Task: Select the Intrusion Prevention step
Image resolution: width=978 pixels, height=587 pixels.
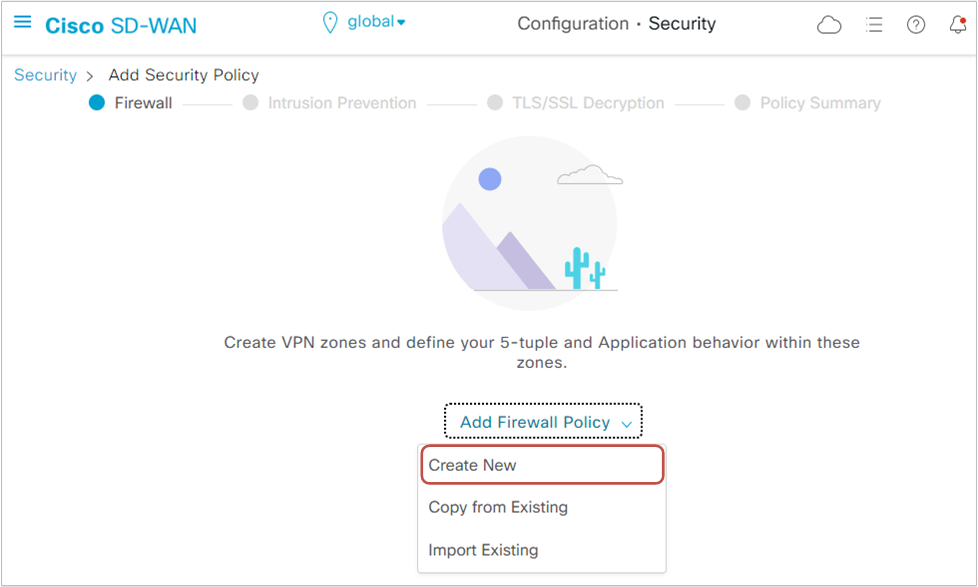Action: [330, 103]
